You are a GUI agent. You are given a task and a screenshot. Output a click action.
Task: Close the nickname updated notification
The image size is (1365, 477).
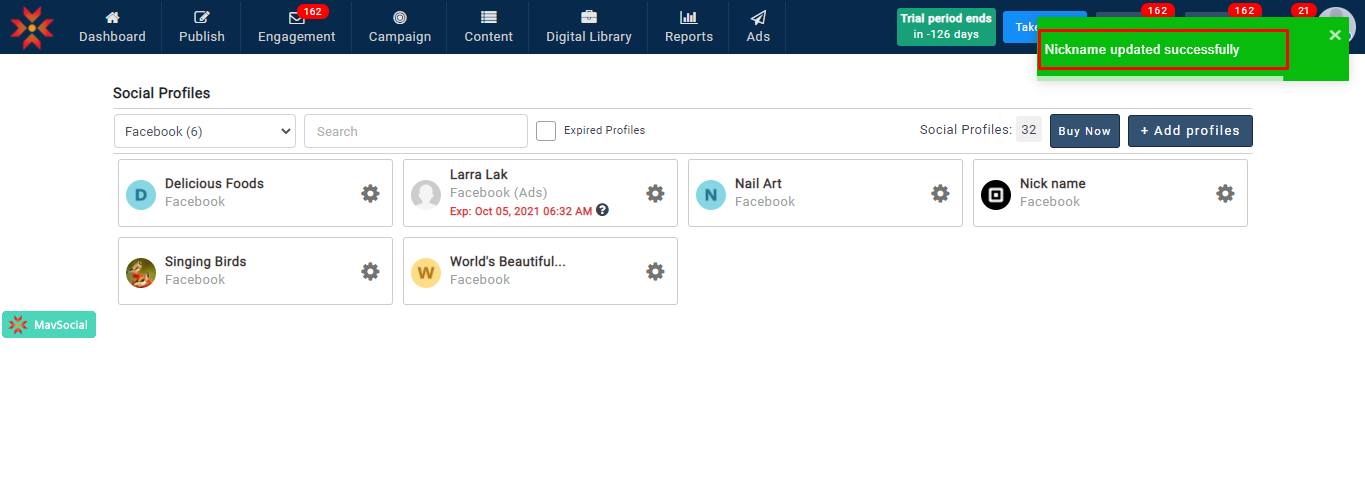[1335, 35]
